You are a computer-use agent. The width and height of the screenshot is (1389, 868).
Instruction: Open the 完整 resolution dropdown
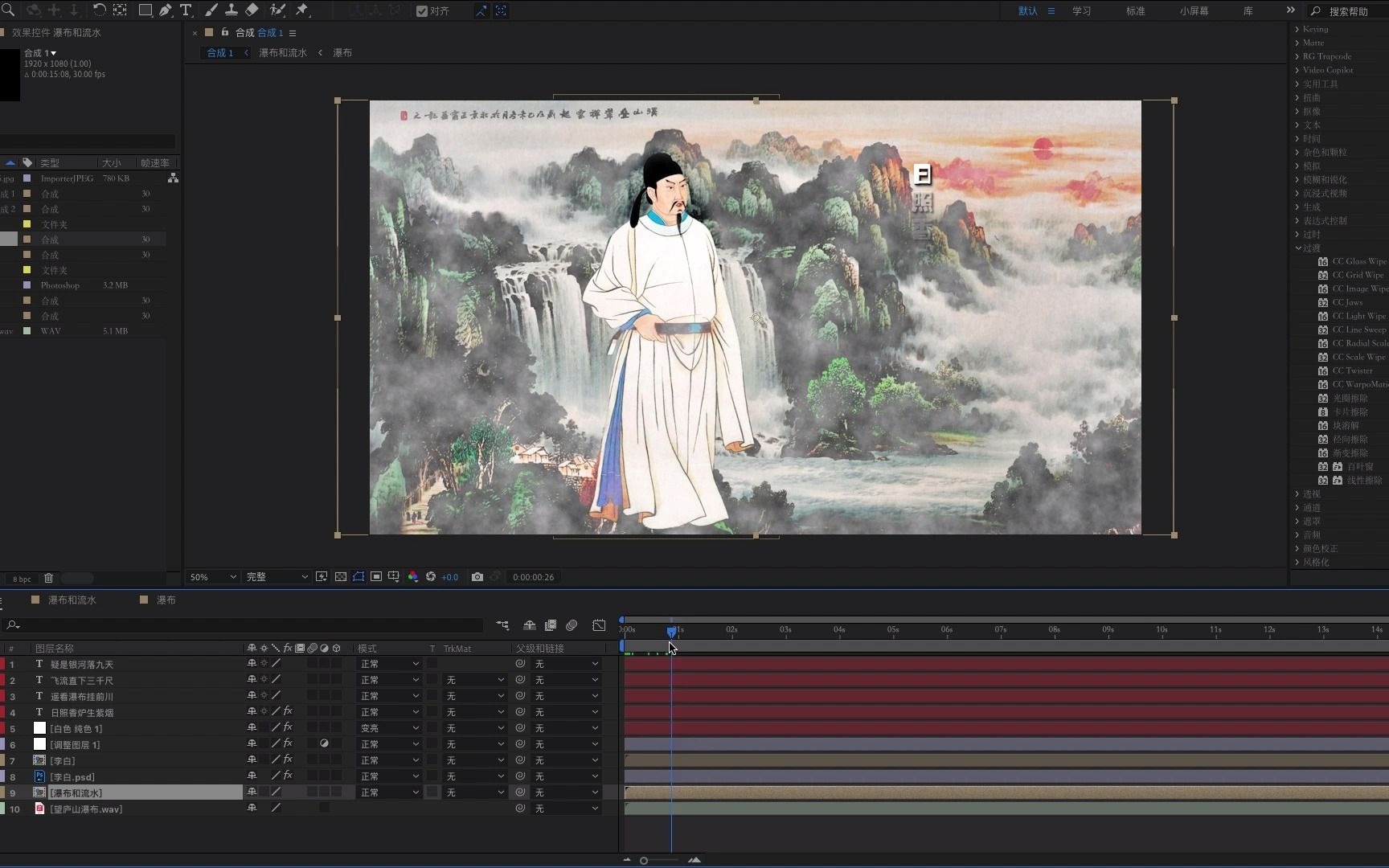coord(277,577)
